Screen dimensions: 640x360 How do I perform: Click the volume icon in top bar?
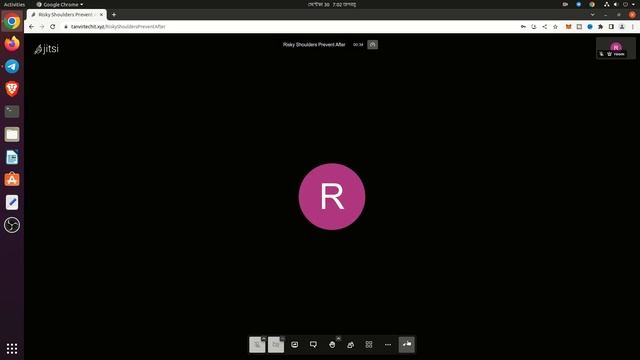[x=616, y=4]
